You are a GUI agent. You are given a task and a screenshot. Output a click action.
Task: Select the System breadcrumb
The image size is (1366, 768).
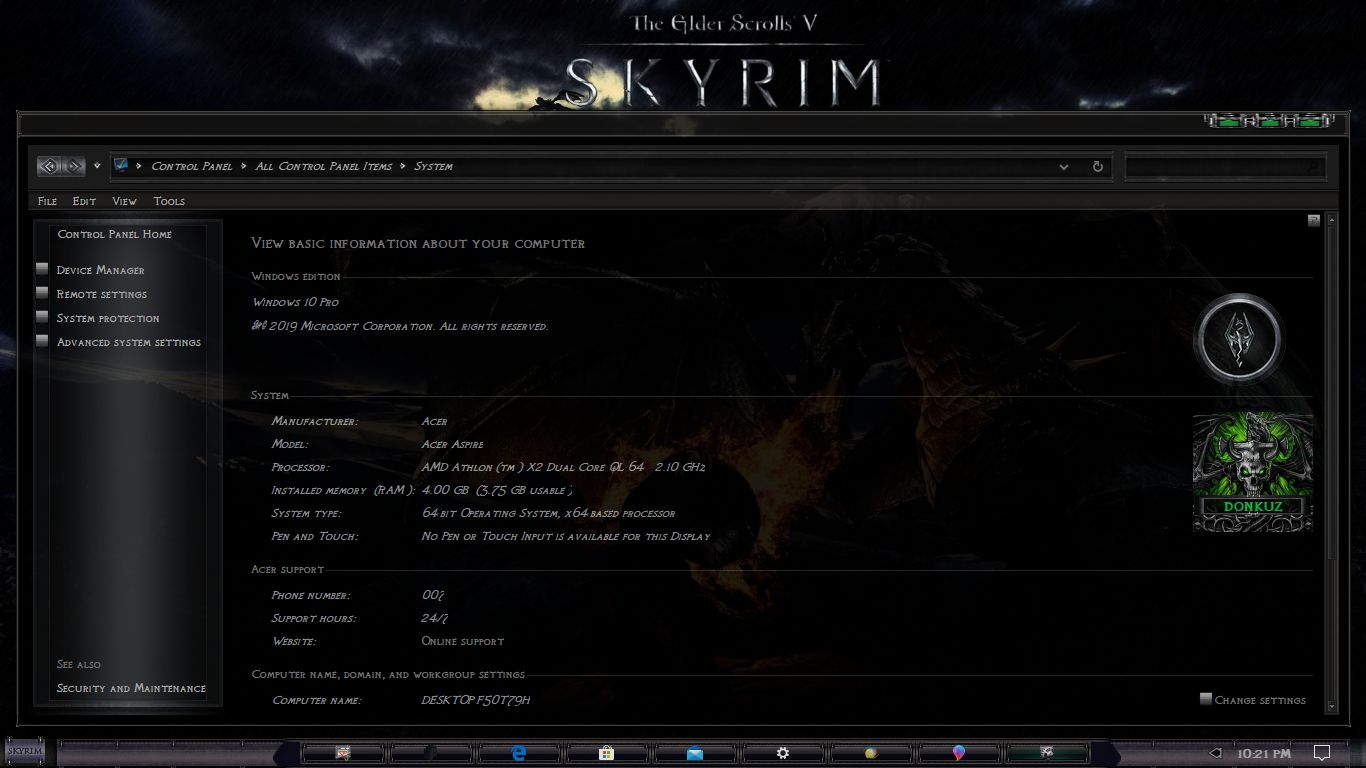(x=433, y=166)
